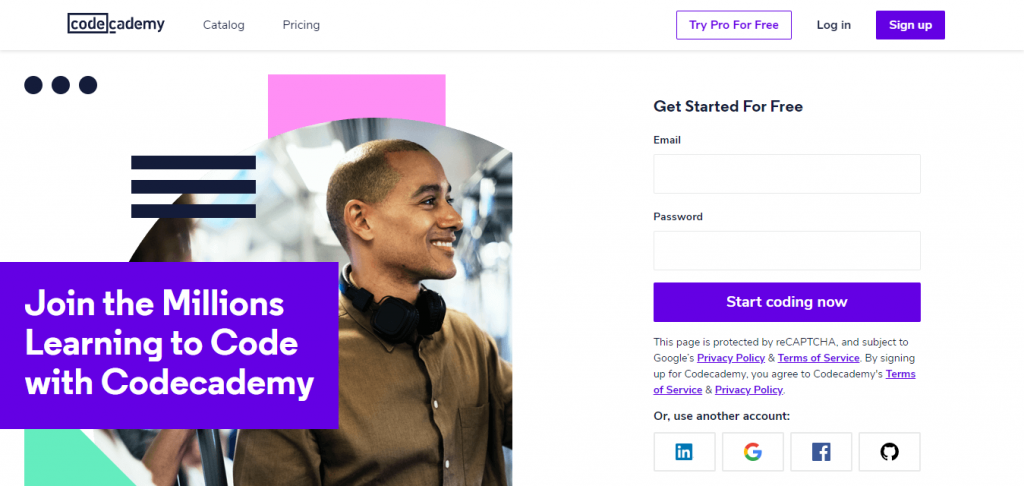The image size is (1024, 486).
Task: Click the Log in link
Action: (833, 25)
